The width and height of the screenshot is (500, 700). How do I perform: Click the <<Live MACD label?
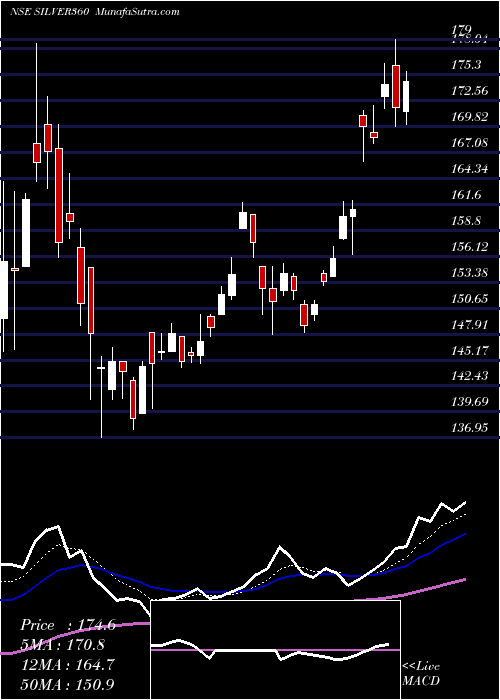(x=421, y=673)
